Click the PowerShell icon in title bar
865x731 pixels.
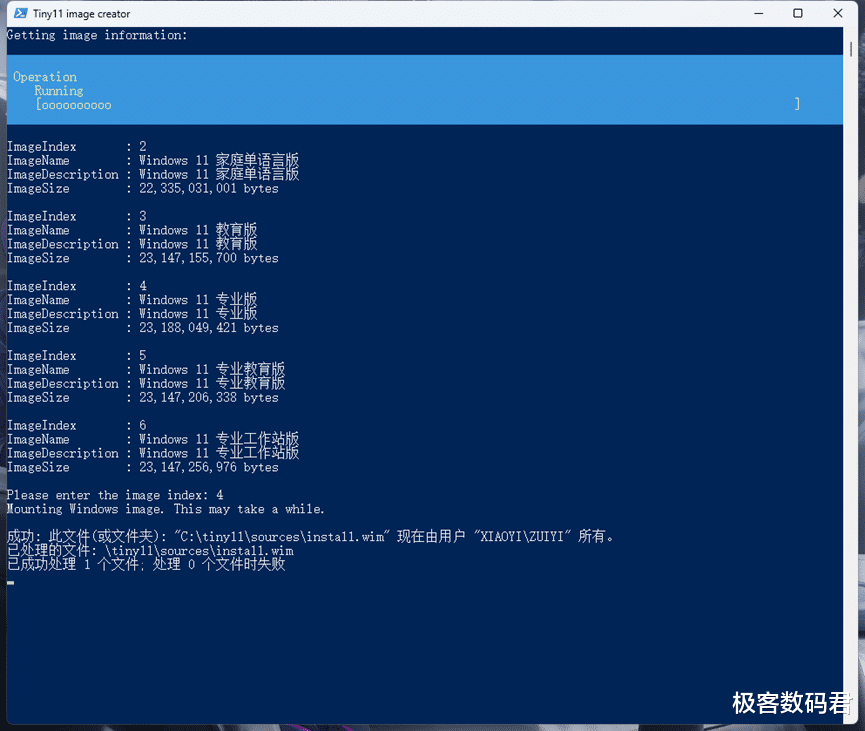pyautogui.click(x=20, y=13)
